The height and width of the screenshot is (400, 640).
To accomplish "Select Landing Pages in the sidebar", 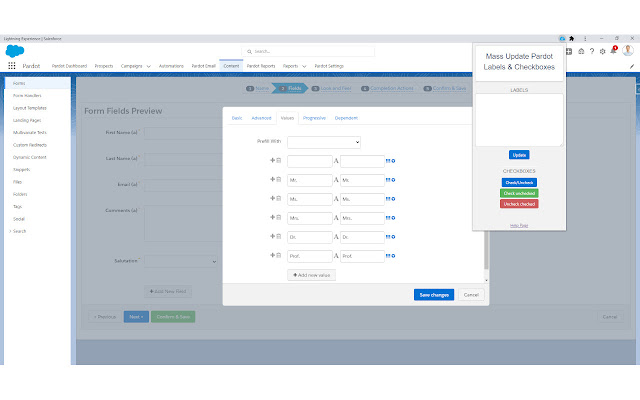I will (27, 120).
